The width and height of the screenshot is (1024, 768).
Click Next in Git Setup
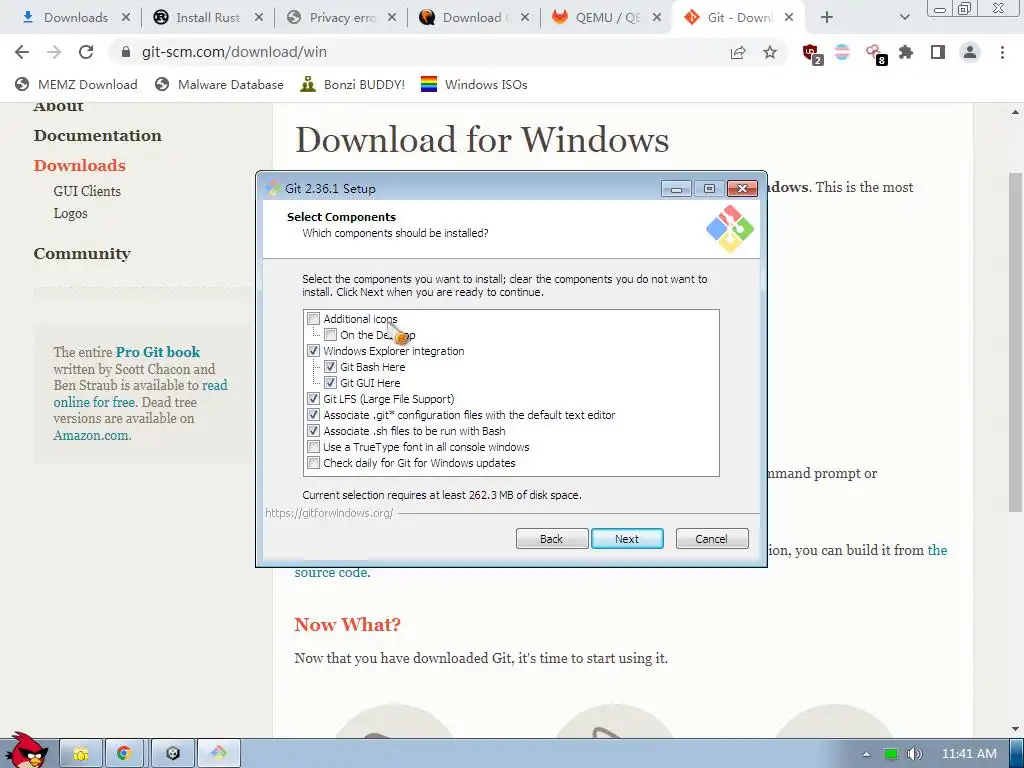[627, 539]
